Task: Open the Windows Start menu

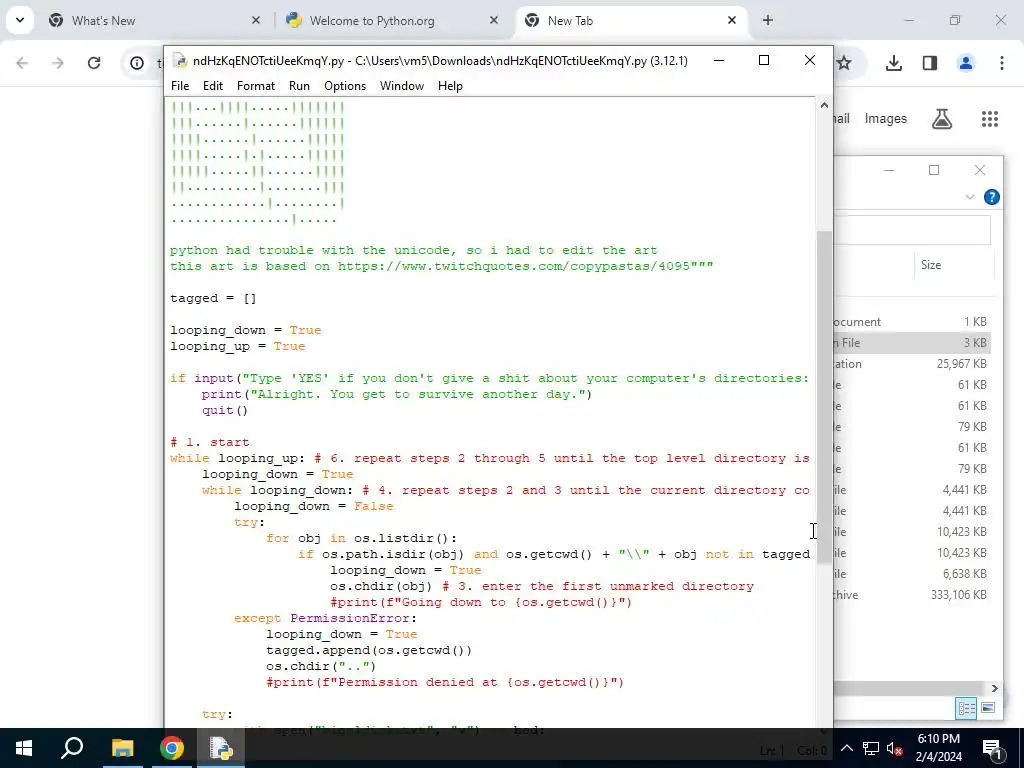Action: point(24,748)
